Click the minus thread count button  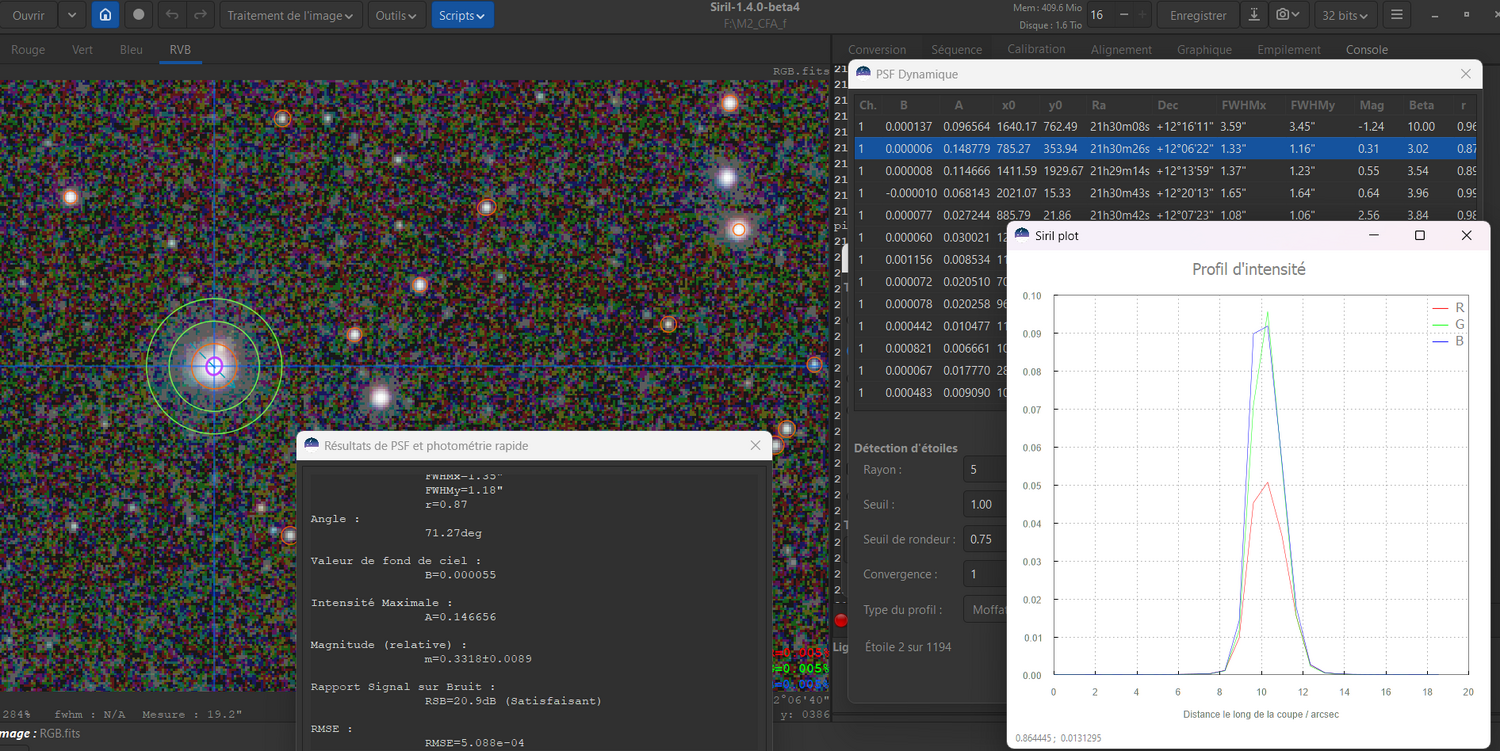(1124, 15)
